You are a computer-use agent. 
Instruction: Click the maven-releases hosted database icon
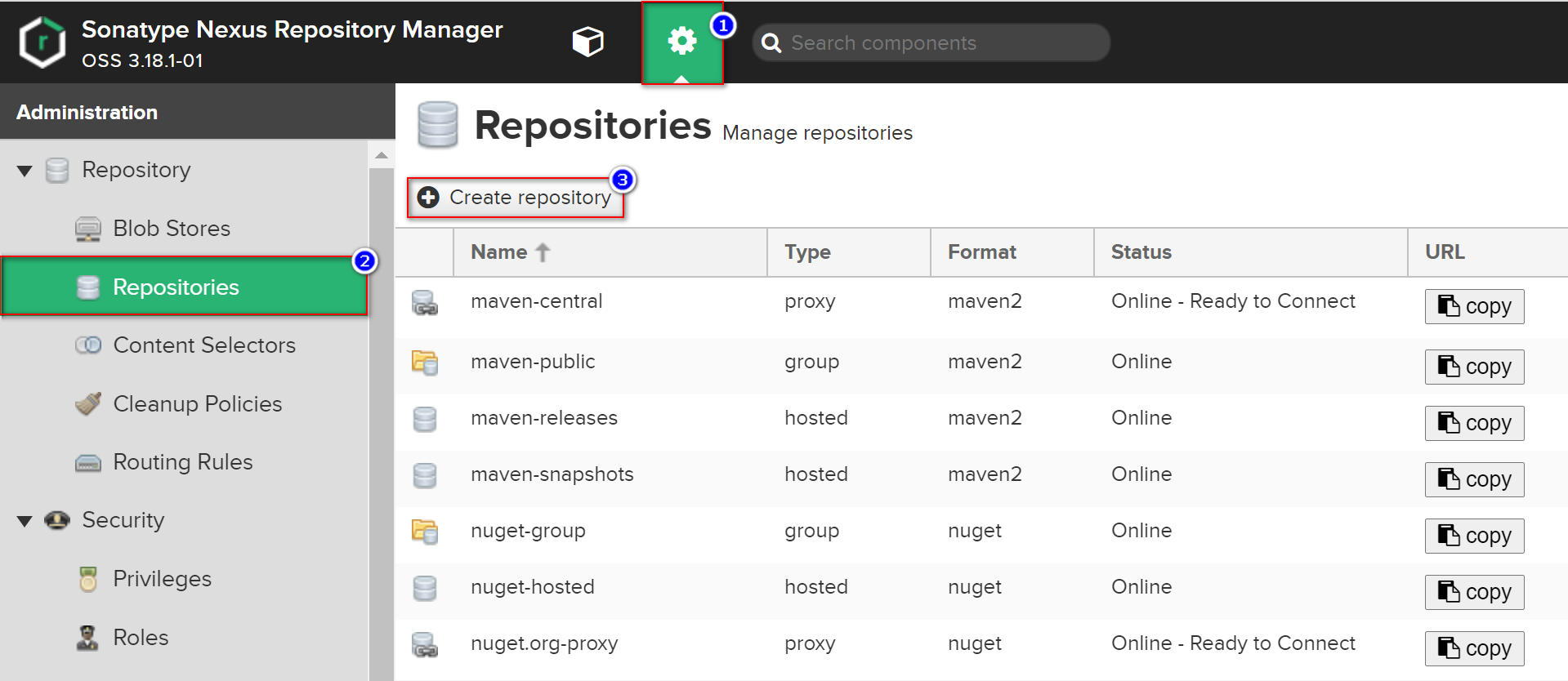[x=425, y=419]
